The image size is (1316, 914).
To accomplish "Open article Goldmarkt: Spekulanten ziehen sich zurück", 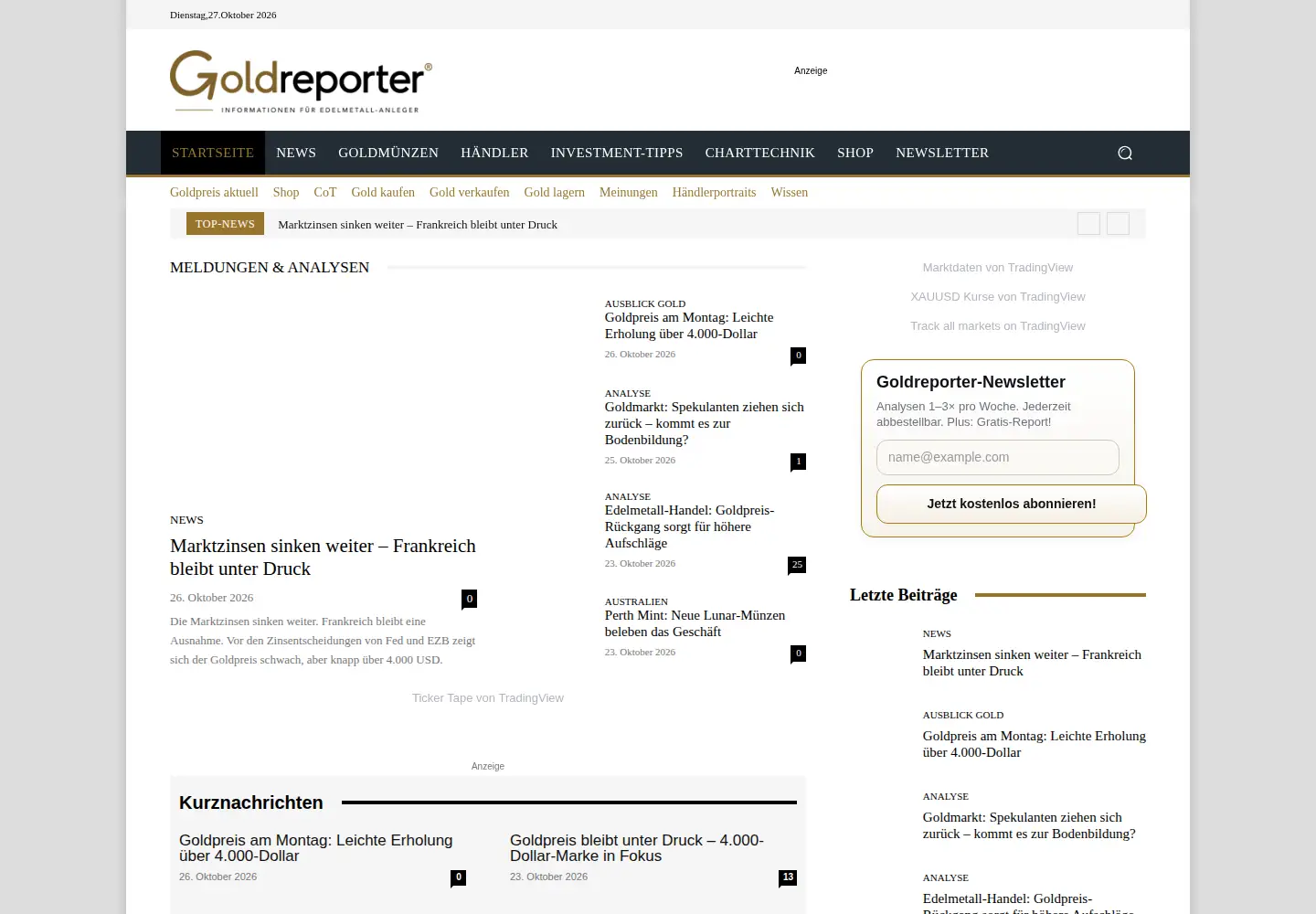I will pos(705,423).
